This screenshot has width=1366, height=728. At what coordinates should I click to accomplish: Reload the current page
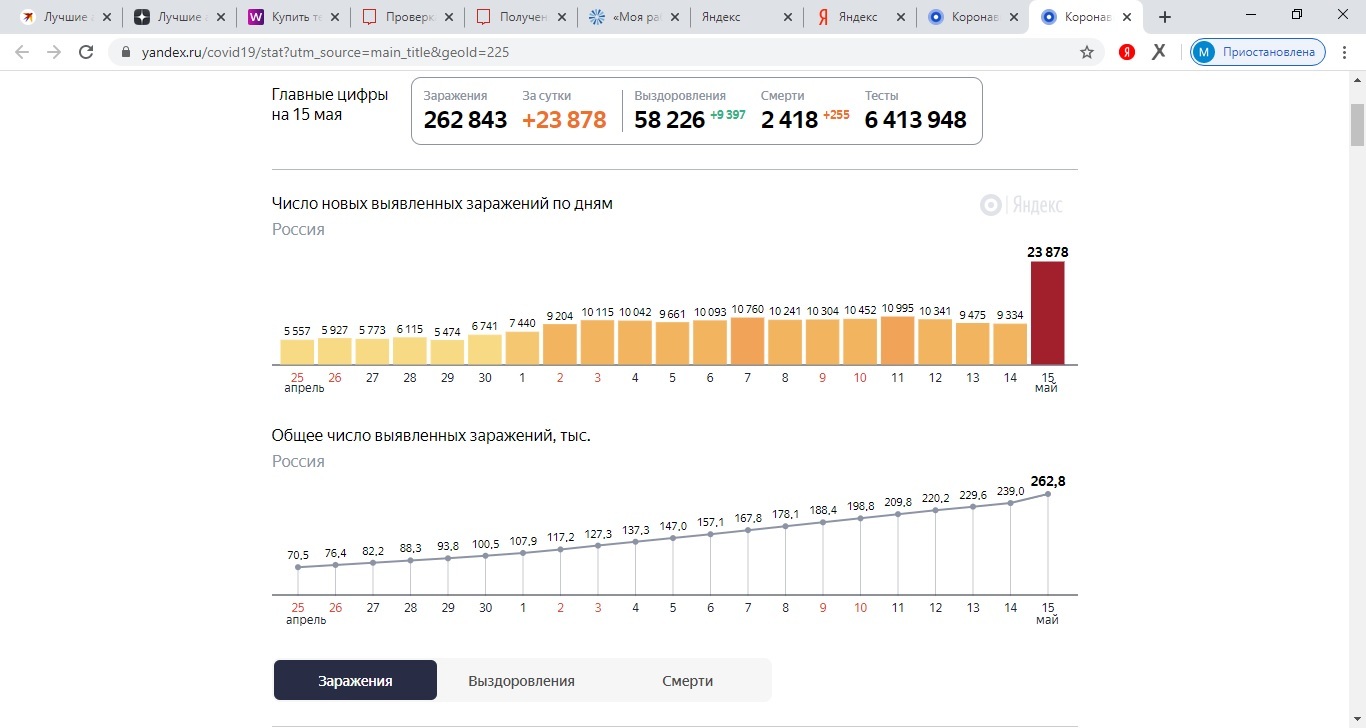[86, 52]
